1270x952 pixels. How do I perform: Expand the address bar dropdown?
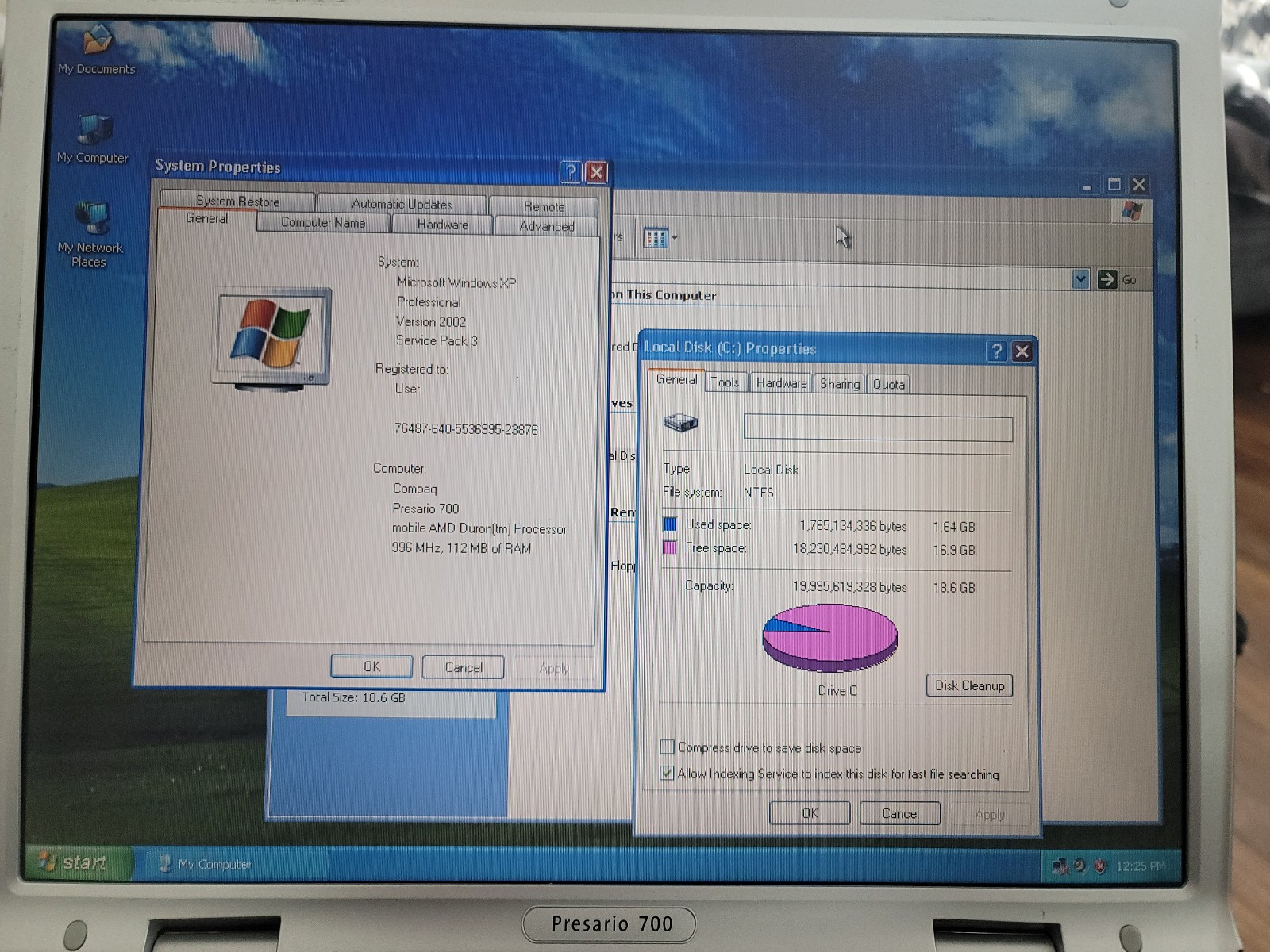click(1080, 279)
